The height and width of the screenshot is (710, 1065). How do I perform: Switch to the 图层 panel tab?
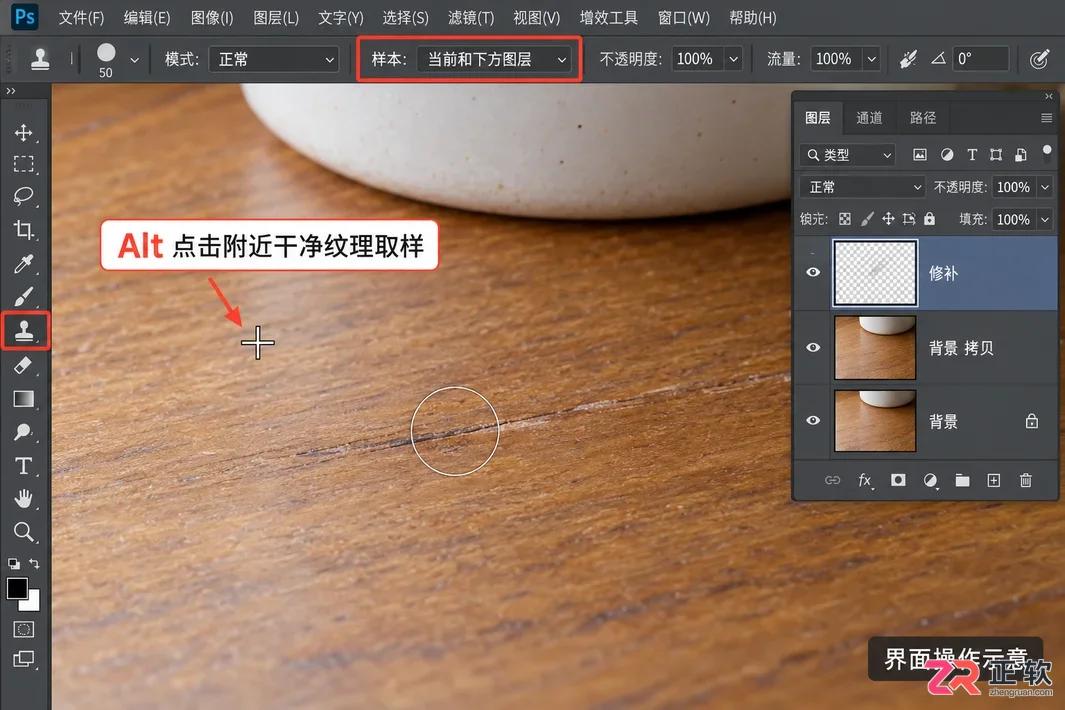point(818,118)
